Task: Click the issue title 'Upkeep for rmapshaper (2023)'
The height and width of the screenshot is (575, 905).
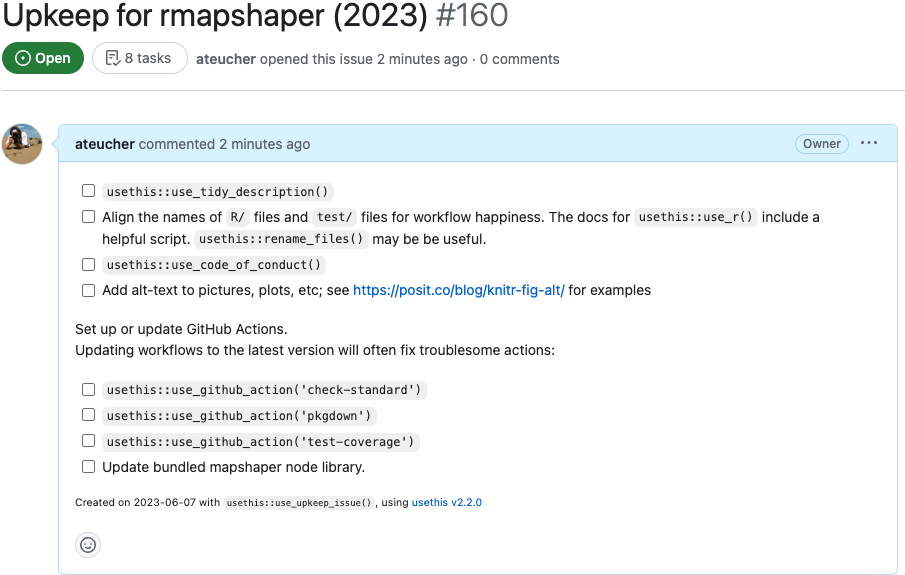Action: 215,15
